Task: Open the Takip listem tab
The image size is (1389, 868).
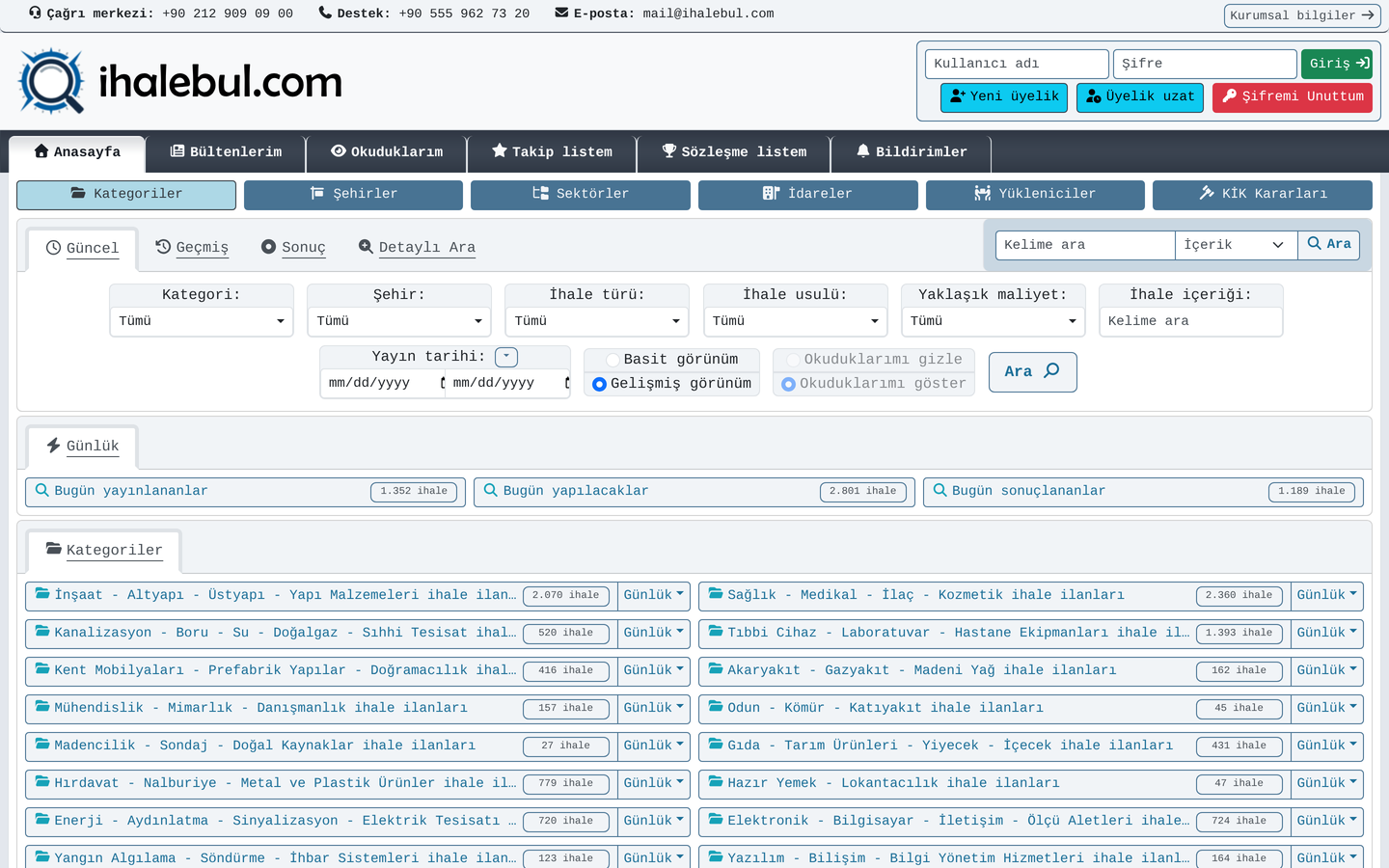Action: coord(552,152)
